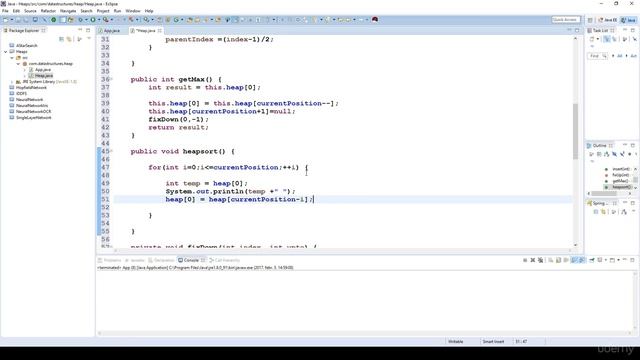Image resolution: width=640 pixels, height=360 pixels.
Task: Open the Open Perspective icon
Action: 590,20
